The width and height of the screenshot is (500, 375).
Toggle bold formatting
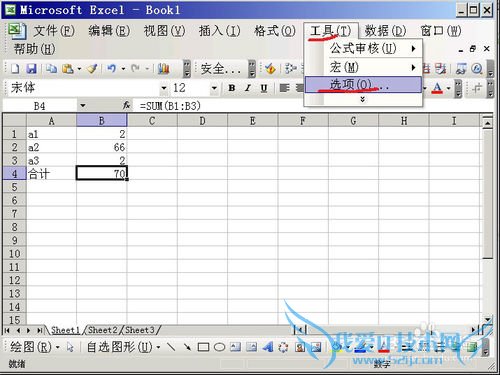coord(232,88)
